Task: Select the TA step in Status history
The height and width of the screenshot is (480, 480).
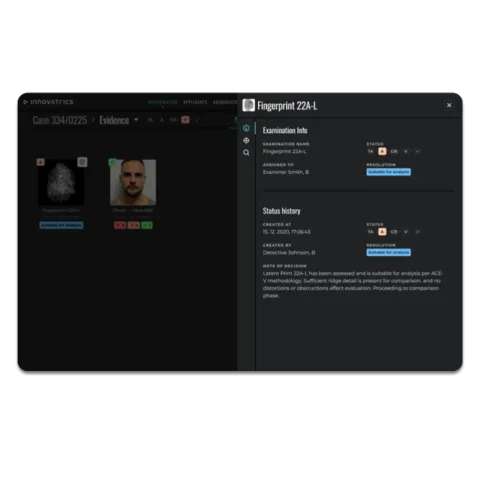Action: [370, 232]
